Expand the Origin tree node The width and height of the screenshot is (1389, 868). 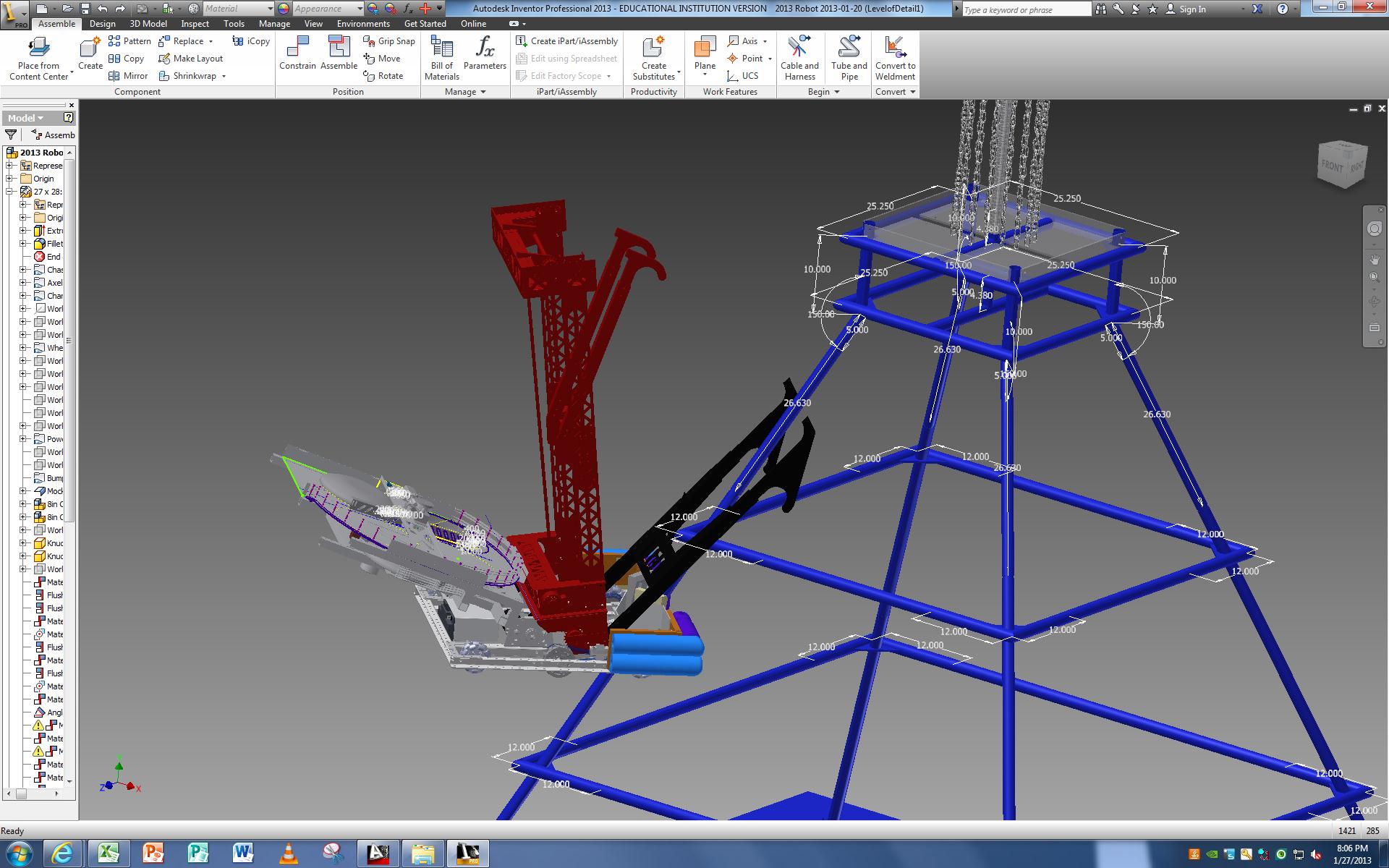[x=10, y=179]
